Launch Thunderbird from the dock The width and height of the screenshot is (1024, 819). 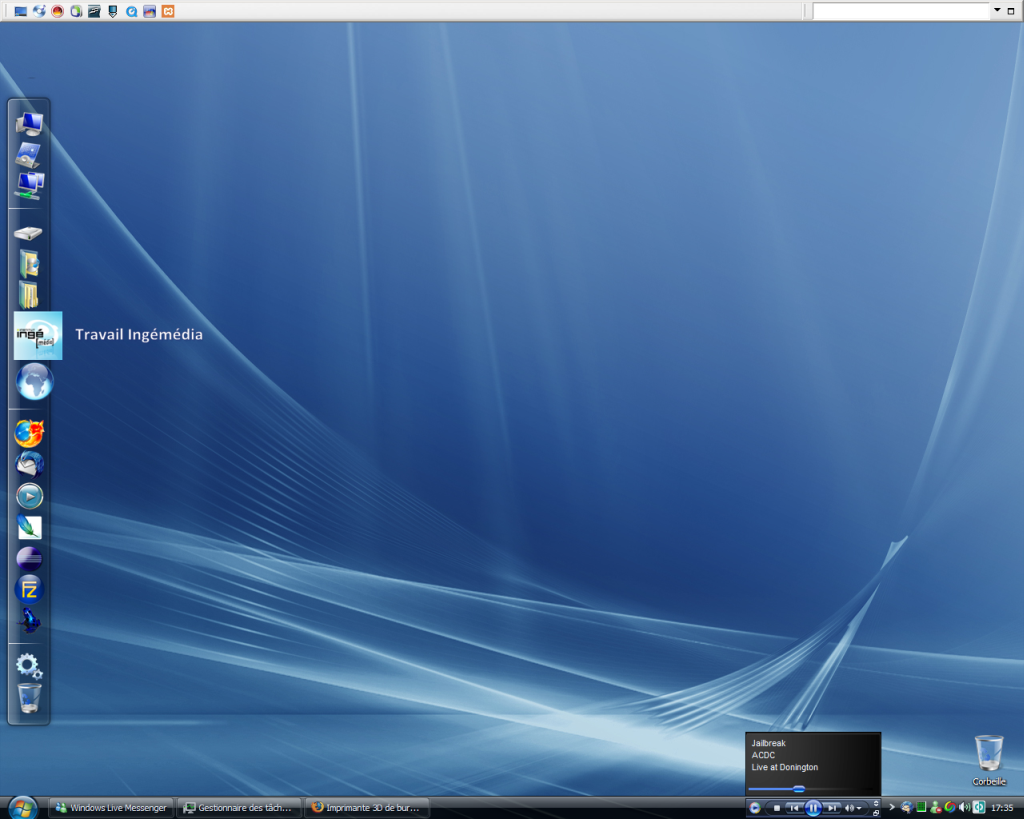point(29,464)
